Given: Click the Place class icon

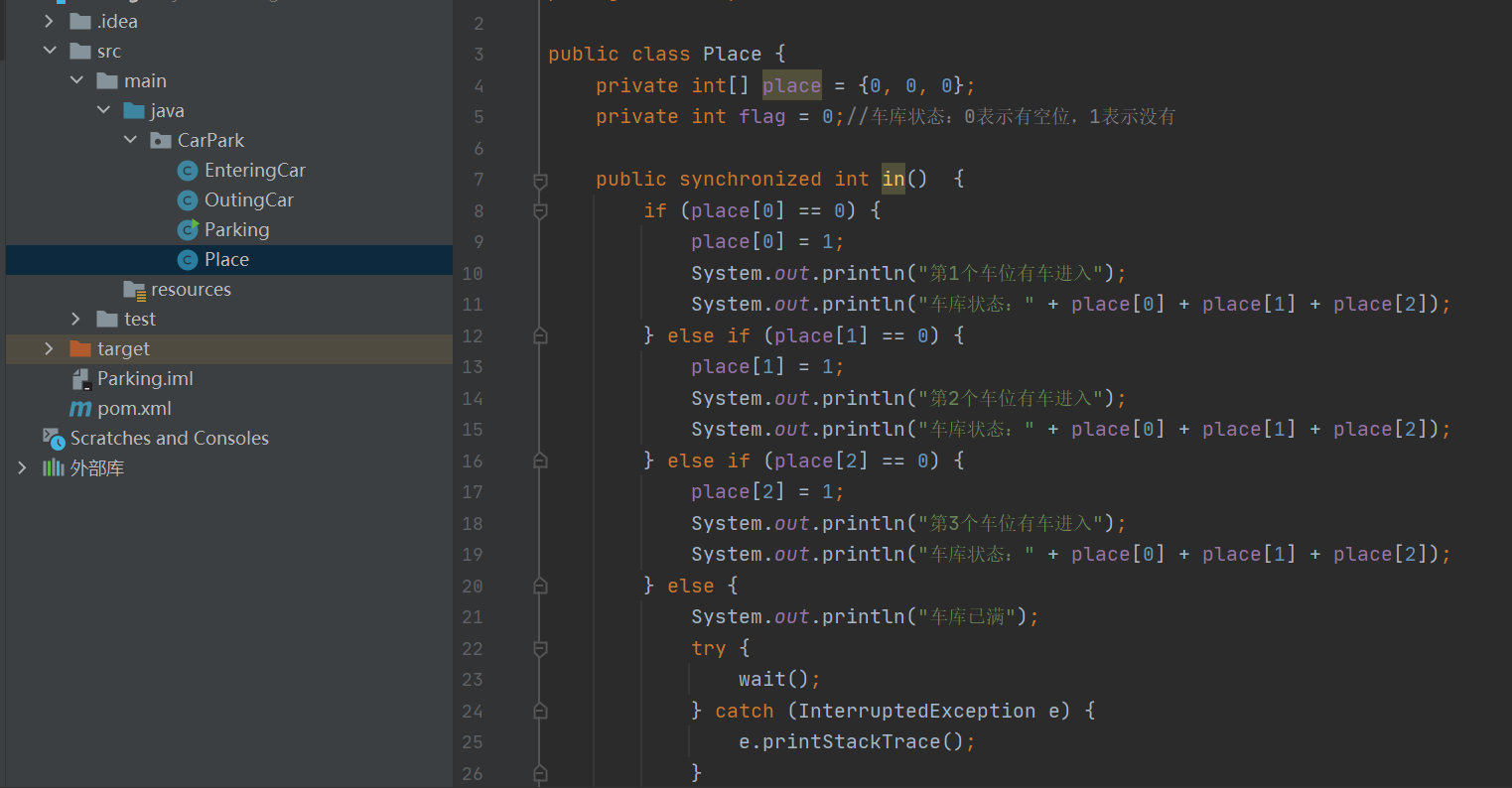Looking at the screenshot, I should point(188,259).
